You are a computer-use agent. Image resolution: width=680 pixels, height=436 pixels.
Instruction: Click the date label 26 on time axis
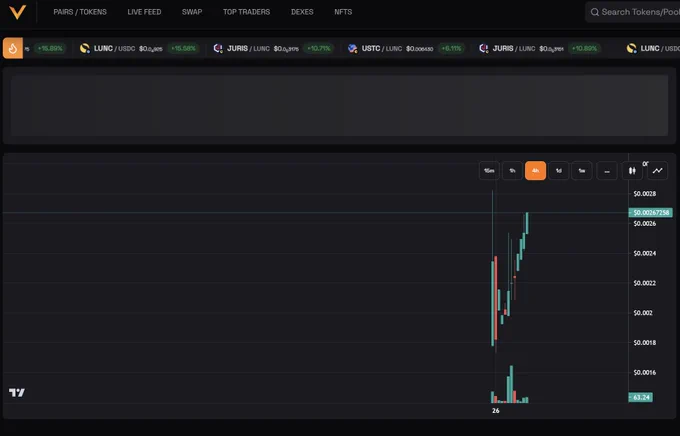pyautogui.click(x=496, y=410)
